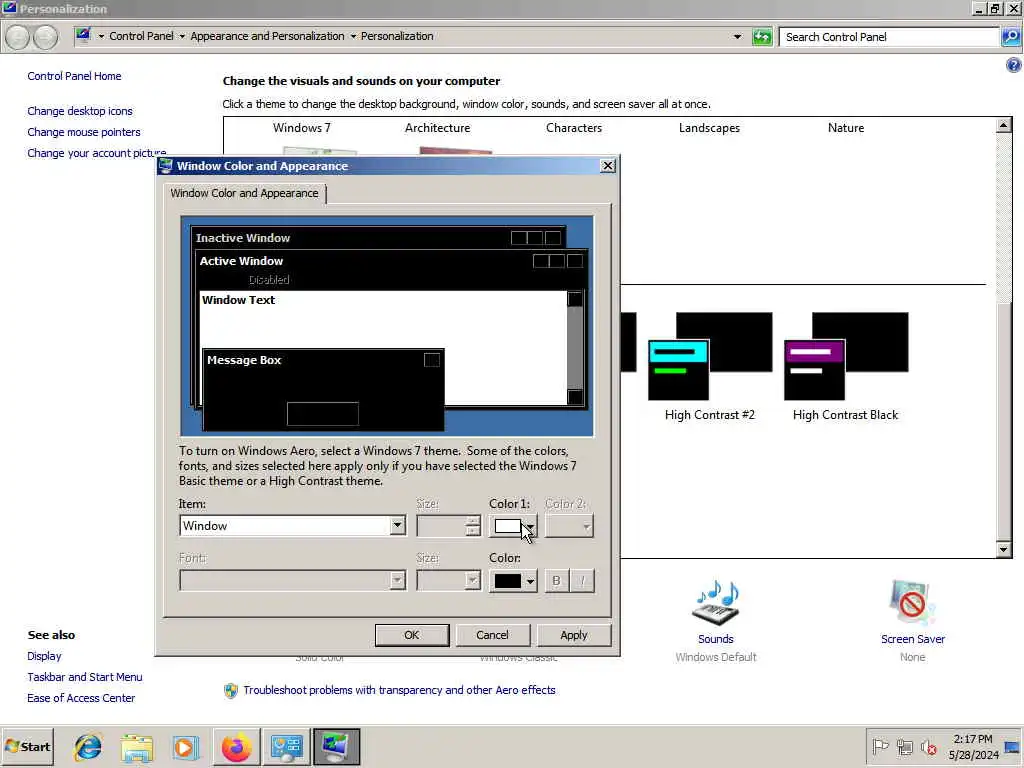This screenshot has height=768, width=1024.
Task: Click the Message Box preview title
Action: pyautogui.click(x=244, y=360)
